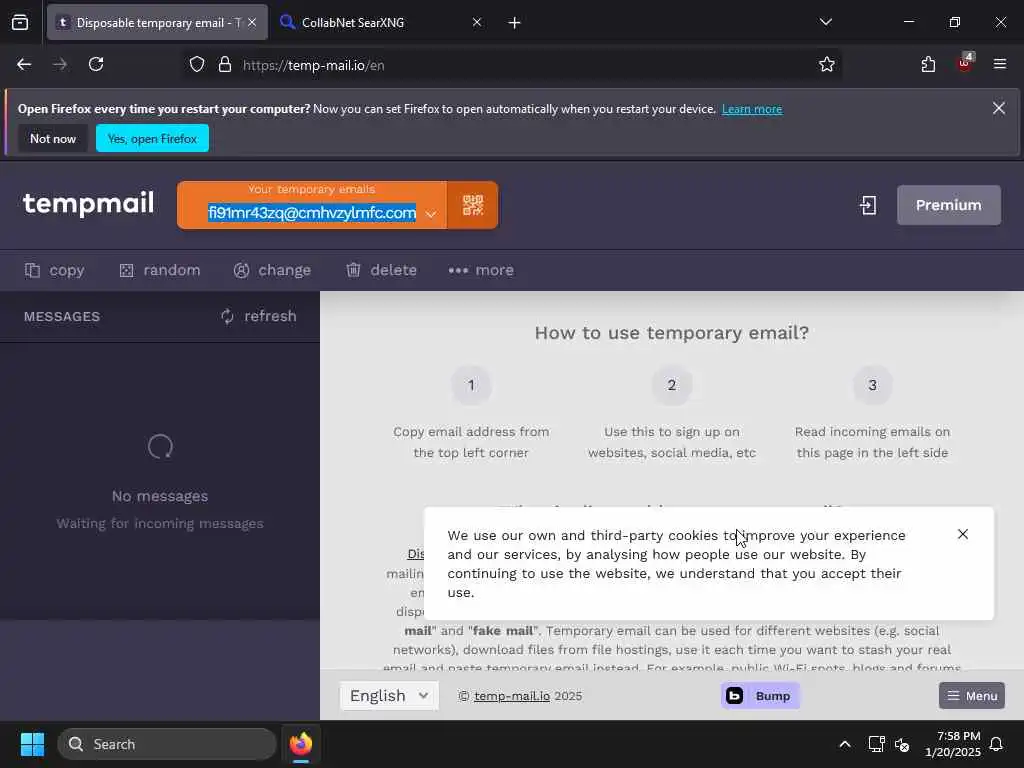Click the 'Waiting for incoming messages' text
Viewport: 1024px width, 768px height.
[160, 524]
